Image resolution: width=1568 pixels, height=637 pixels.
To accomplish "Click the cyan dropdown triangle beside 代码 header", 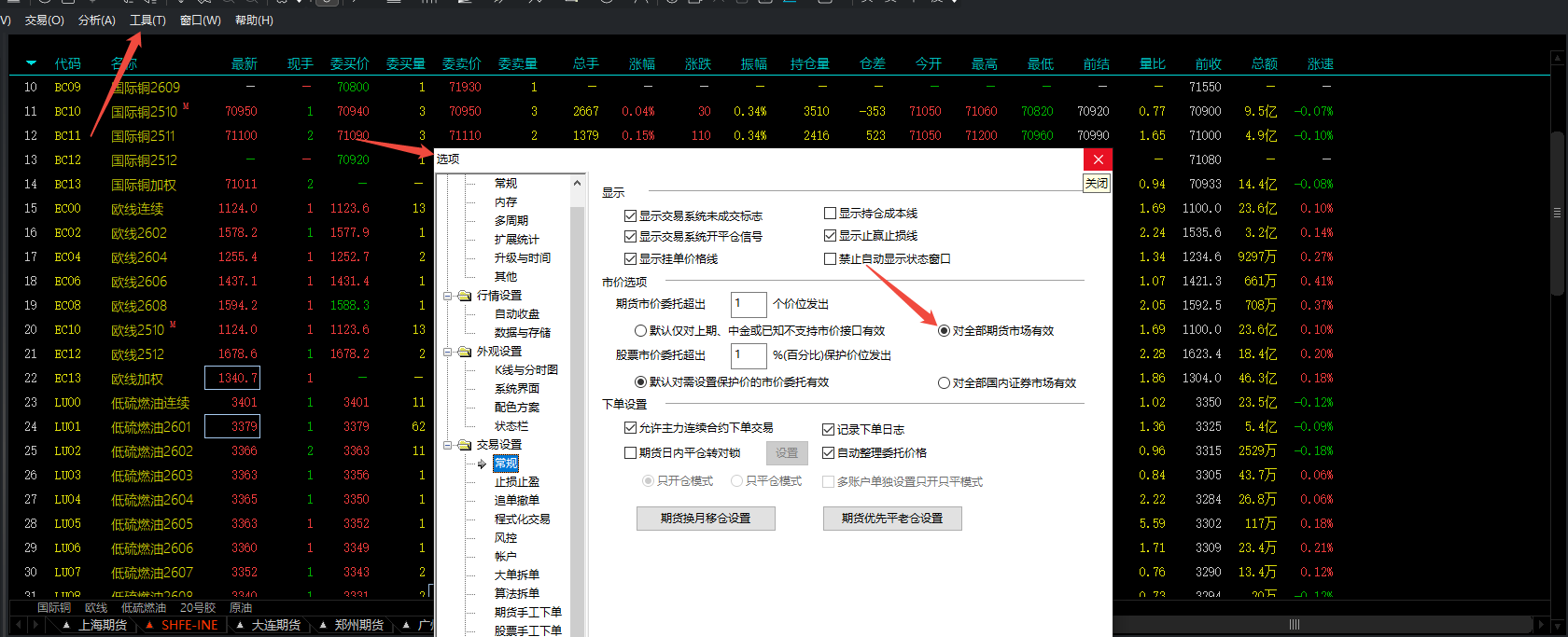I will [31, 63].
